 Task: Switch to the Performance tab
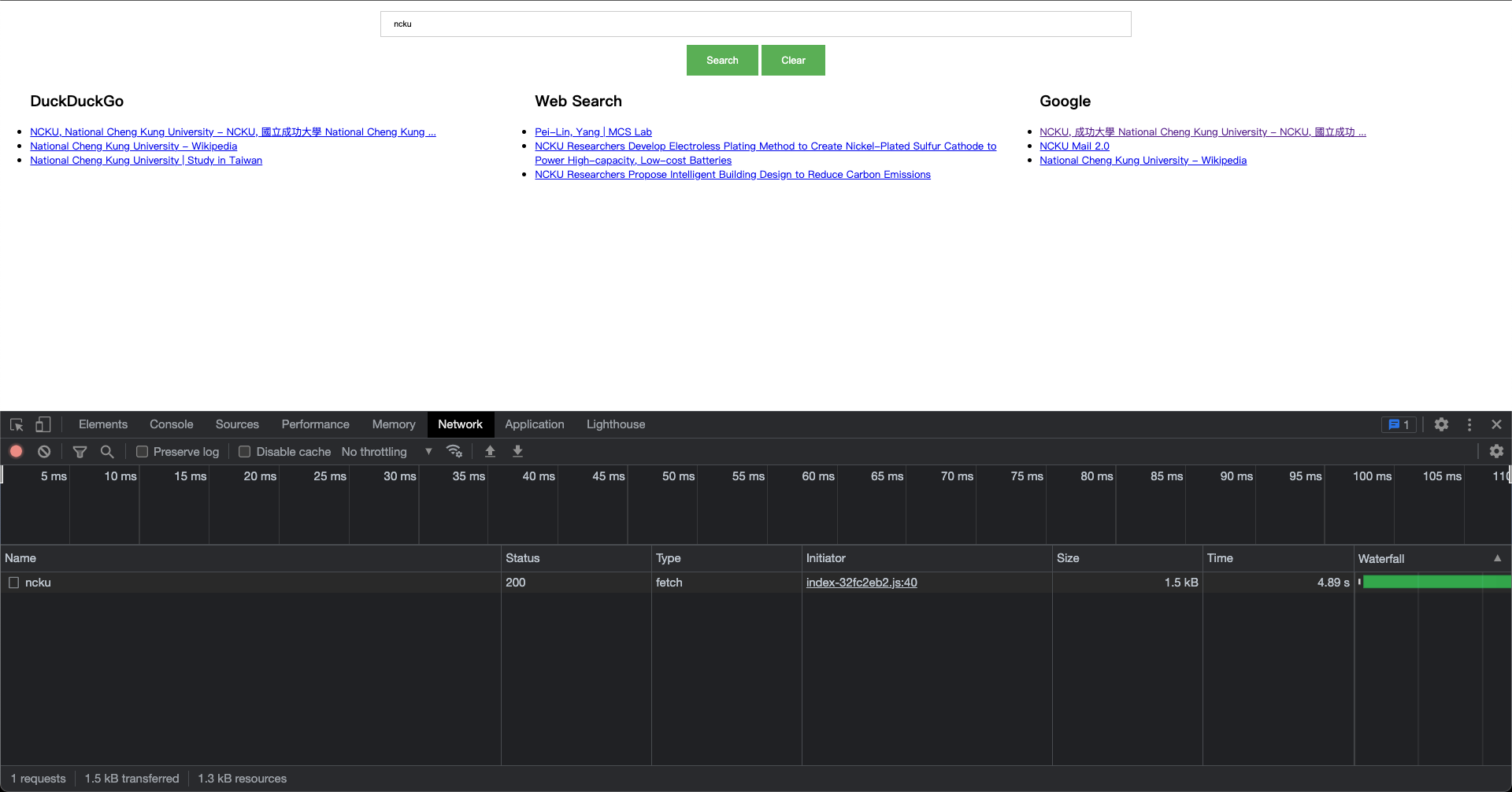click(x=316, y=424)
